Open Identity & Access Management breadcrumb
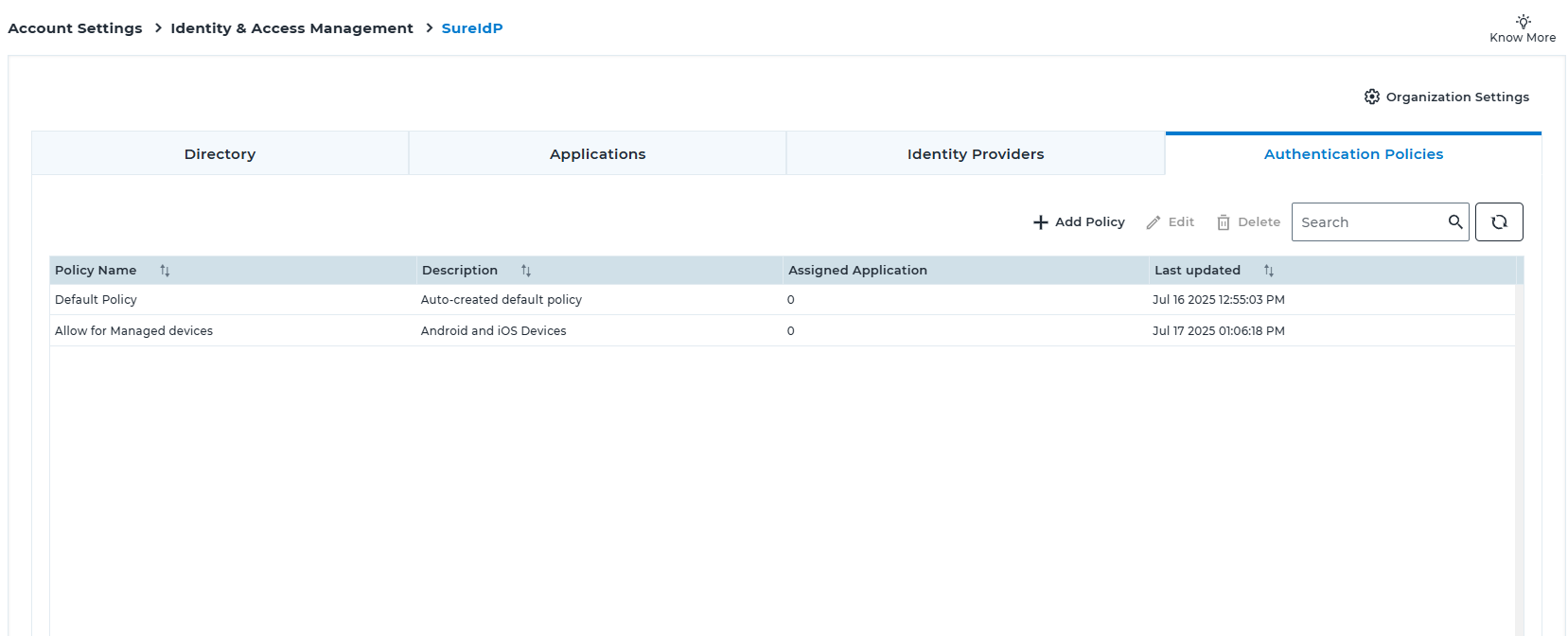This screenshot has height=636, width=1568. (291, 28)
